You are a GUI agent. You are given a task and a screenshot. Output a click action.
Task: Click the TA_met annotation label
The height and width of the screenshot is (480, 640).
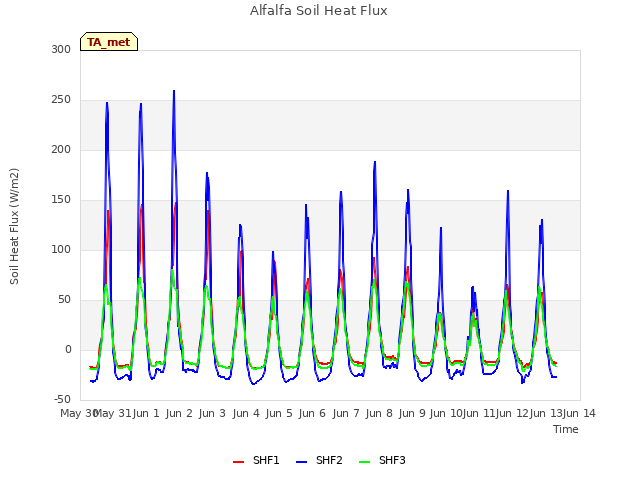click(109, 42)
